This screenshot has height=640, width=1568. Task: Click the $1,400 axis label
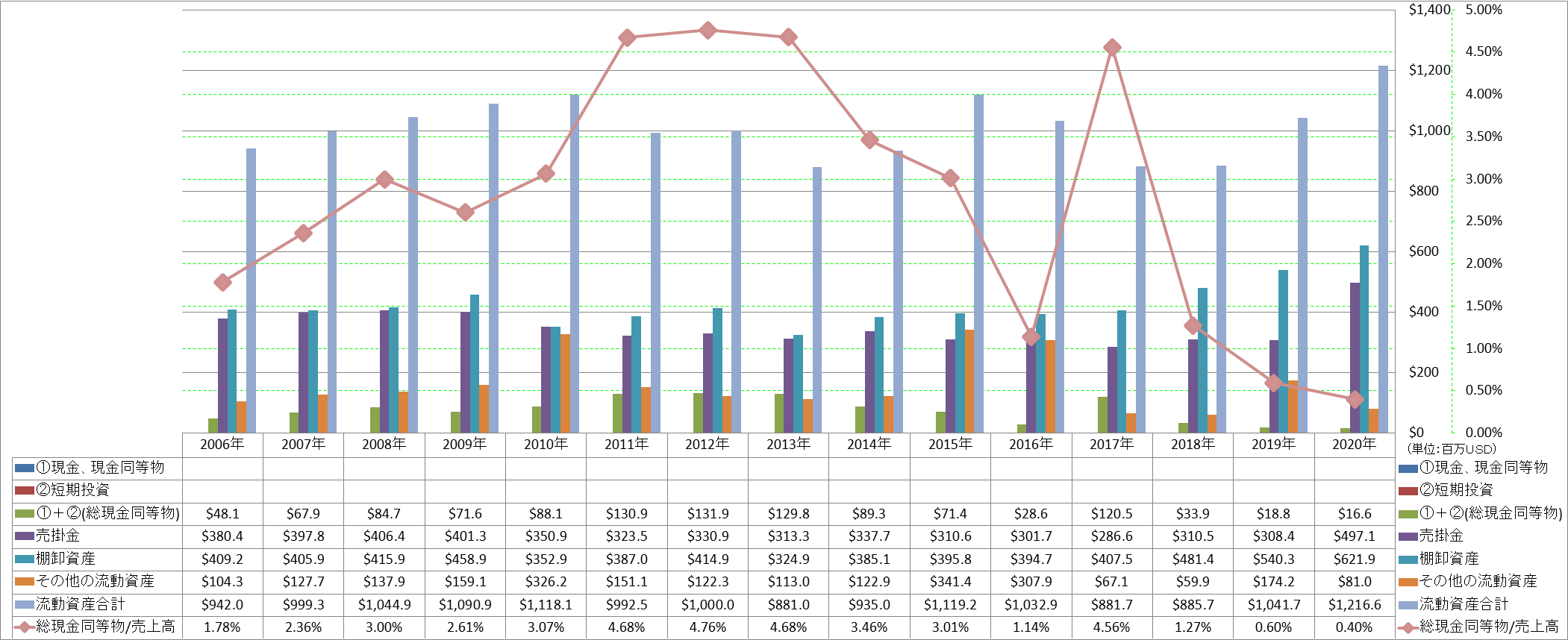click(x=1429, y=10)
